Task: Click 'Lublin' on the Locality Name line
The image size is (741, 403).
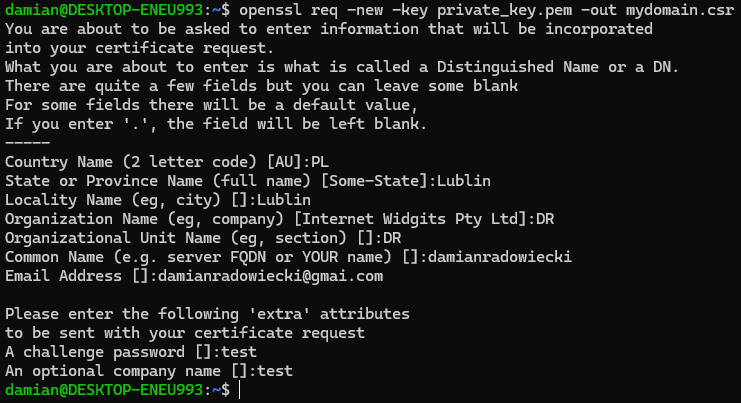Action: tap(284, 200)
